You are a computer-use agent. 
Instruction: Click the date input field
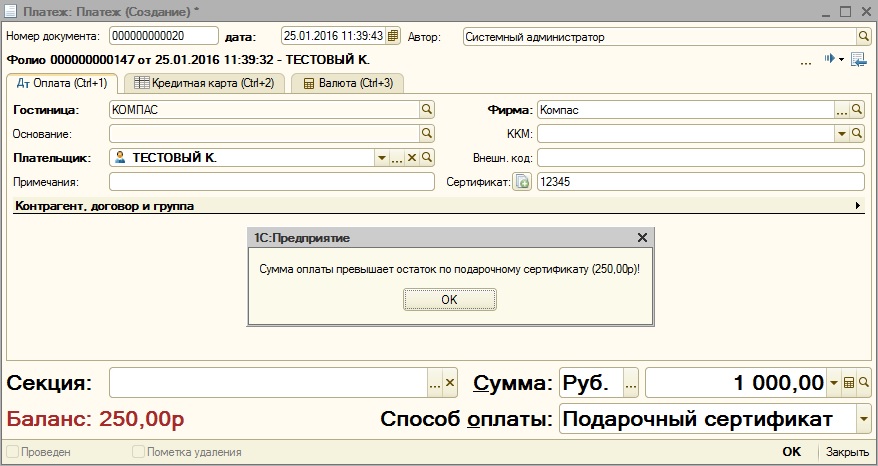point(333,36)
